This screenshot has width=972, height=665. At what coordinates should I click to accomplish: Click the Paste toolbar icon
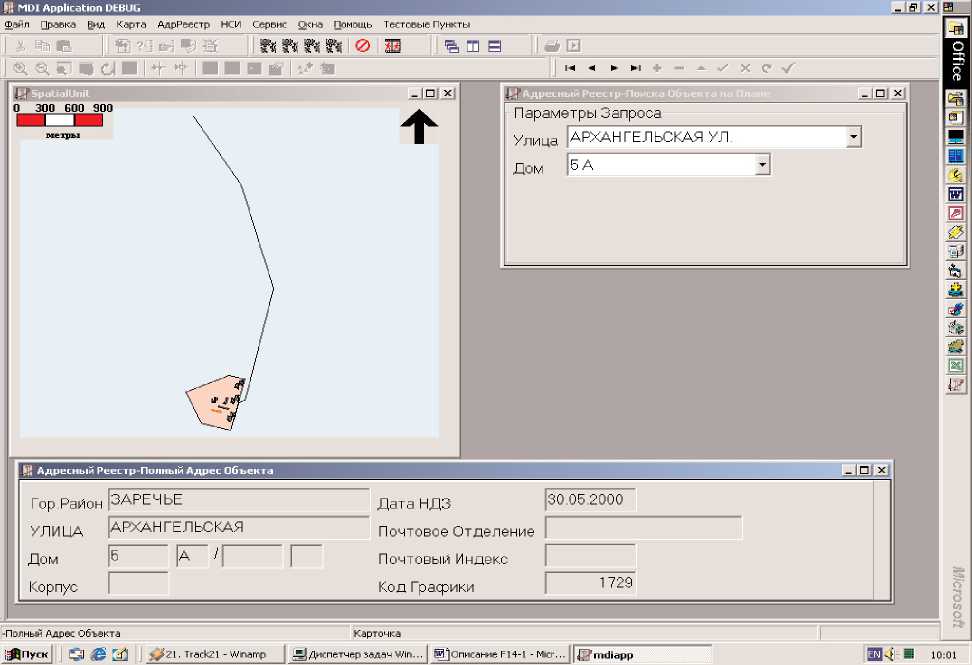point(64,46)
